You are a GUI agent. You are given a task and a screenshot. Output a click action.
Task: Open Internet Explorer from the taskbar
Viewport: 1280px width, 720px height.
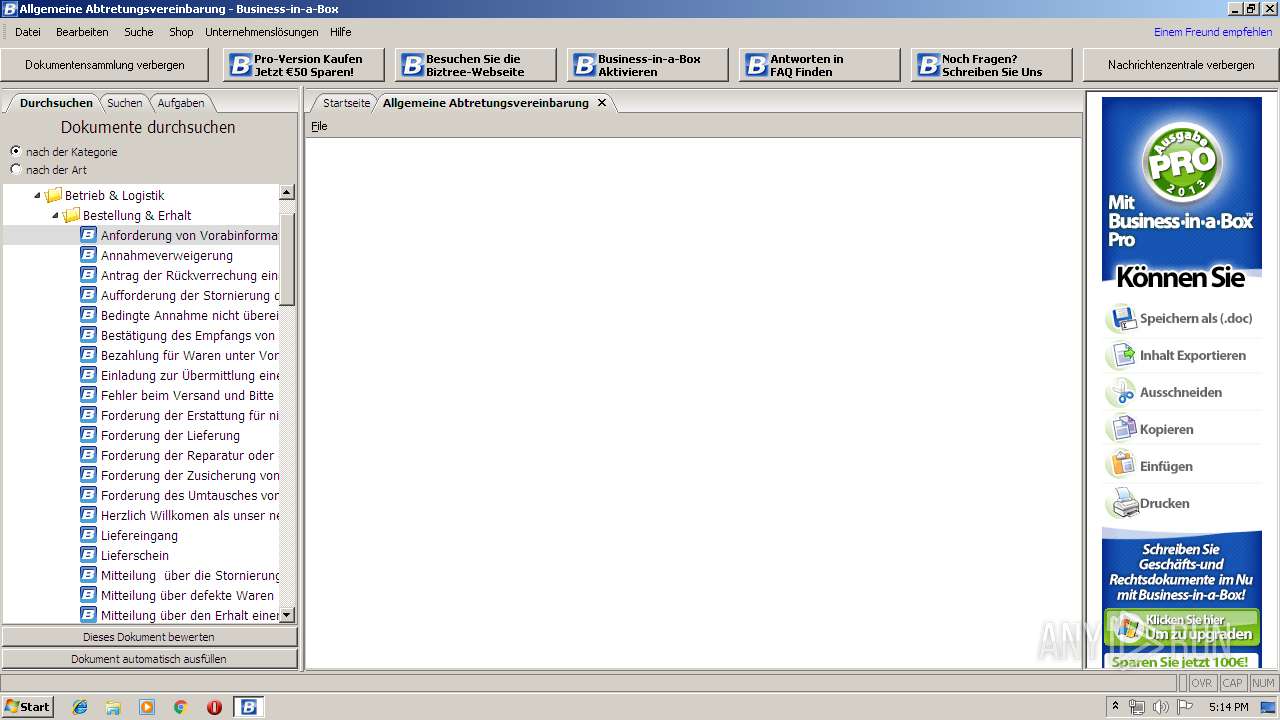80,707
